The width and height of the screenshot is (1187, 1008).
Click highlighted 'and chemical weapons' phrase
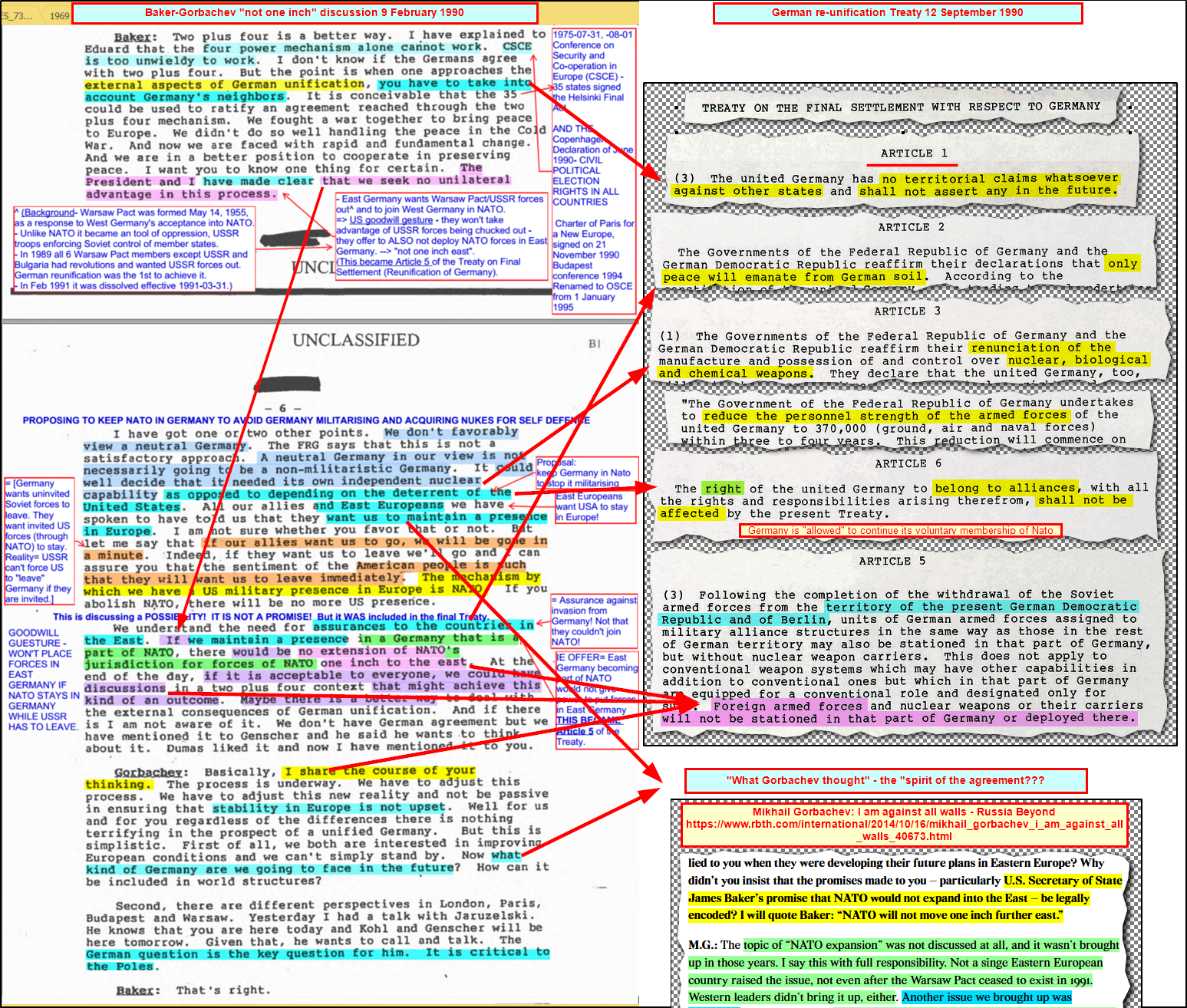tap(734, 373)
